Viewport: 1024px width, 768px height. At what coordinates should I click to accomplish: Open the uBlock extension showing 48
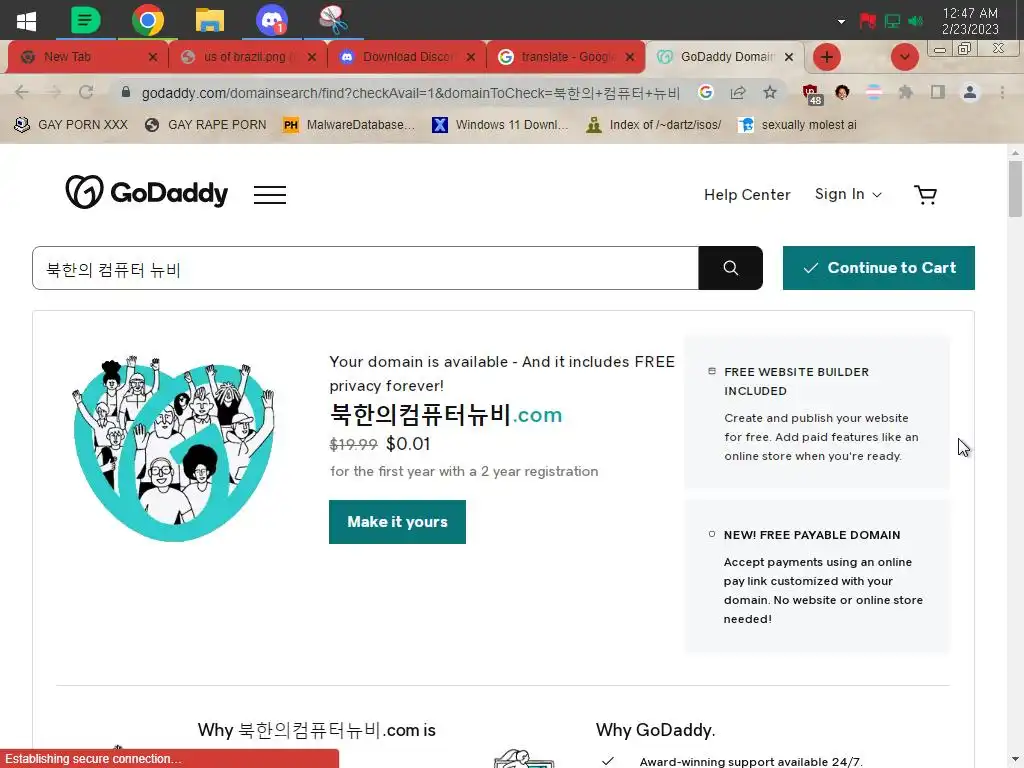click(x=812, y=94)
